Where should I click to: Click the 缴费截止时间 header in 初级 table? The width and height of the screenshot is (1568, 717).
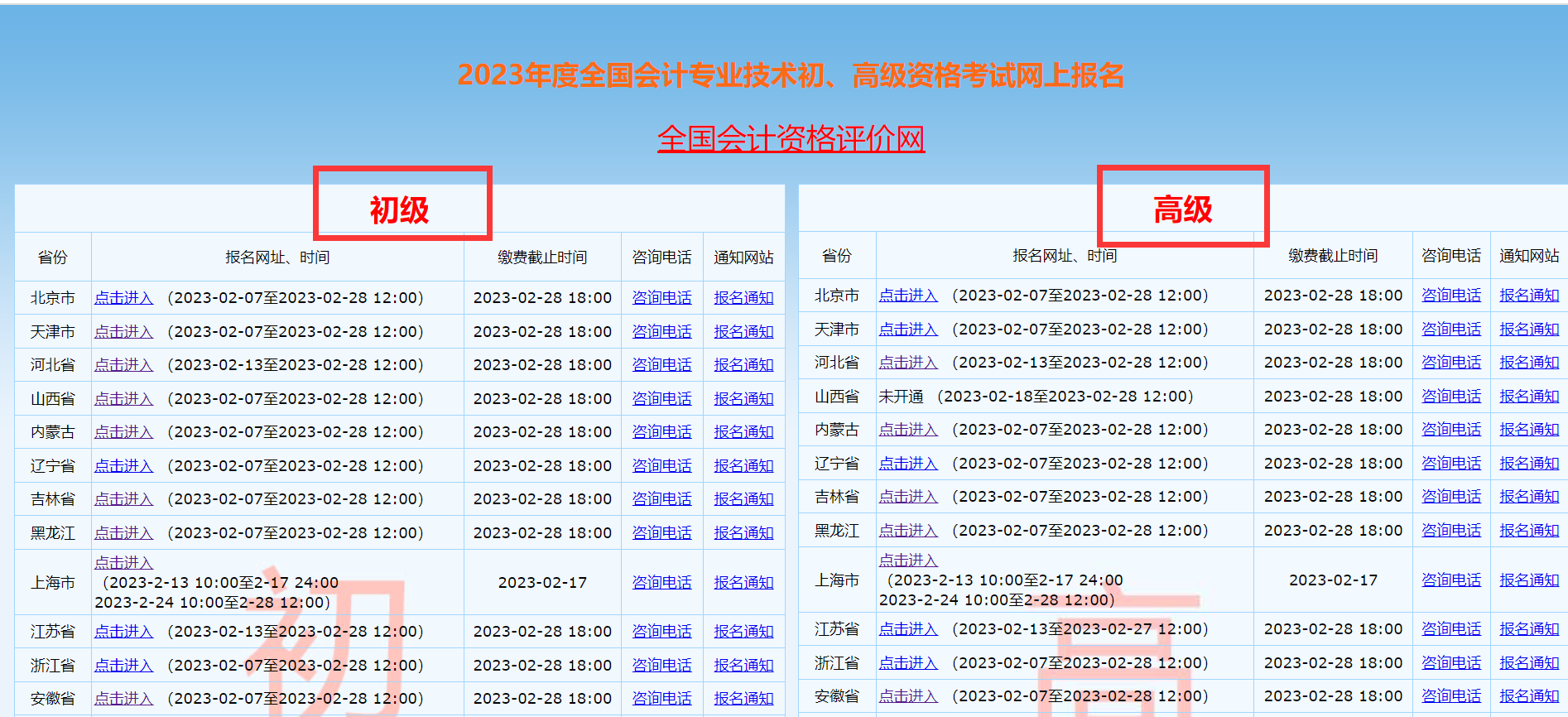pyautogui.click(x=542, y=257)
